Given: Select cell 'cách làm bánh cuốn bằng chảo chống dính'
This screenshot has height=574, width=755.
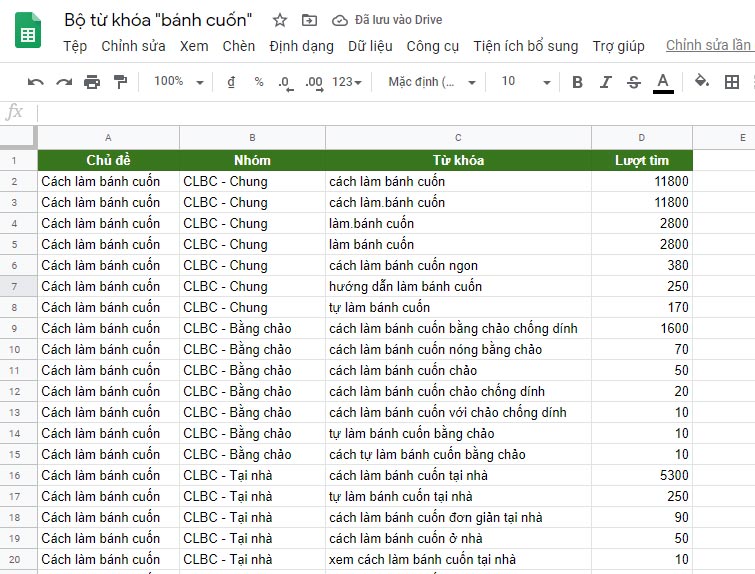Looking at the screenshot, I should point(458,328).
